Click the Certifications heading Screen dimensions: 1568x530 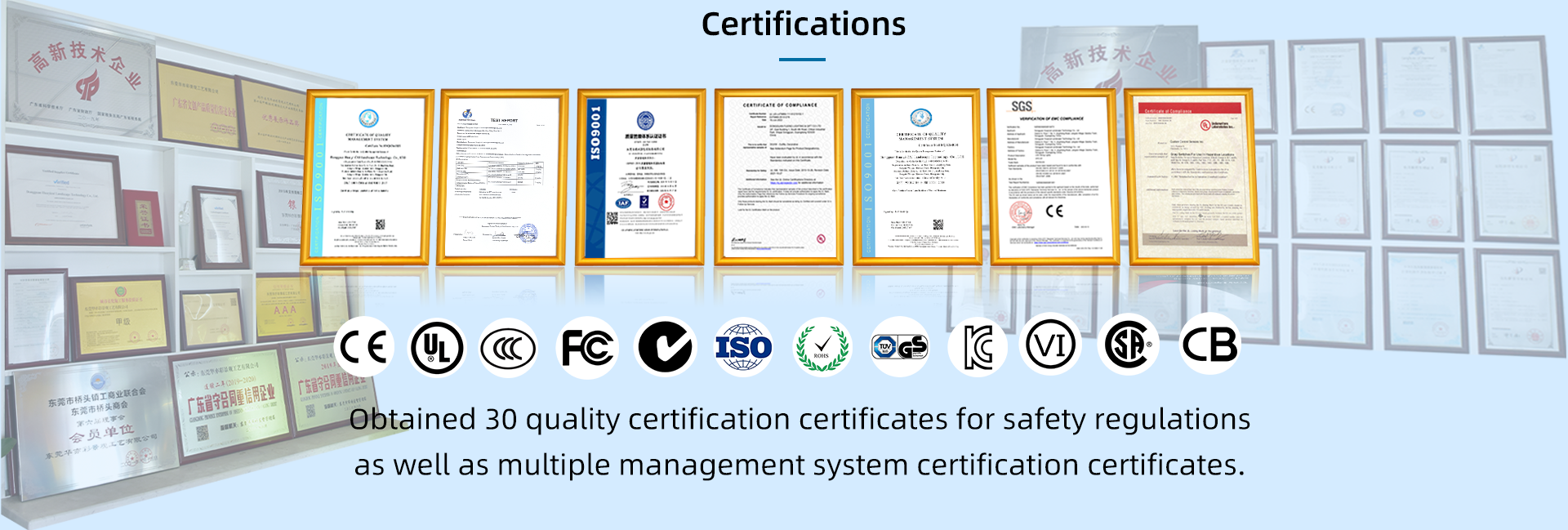click(x=804, y=24)
